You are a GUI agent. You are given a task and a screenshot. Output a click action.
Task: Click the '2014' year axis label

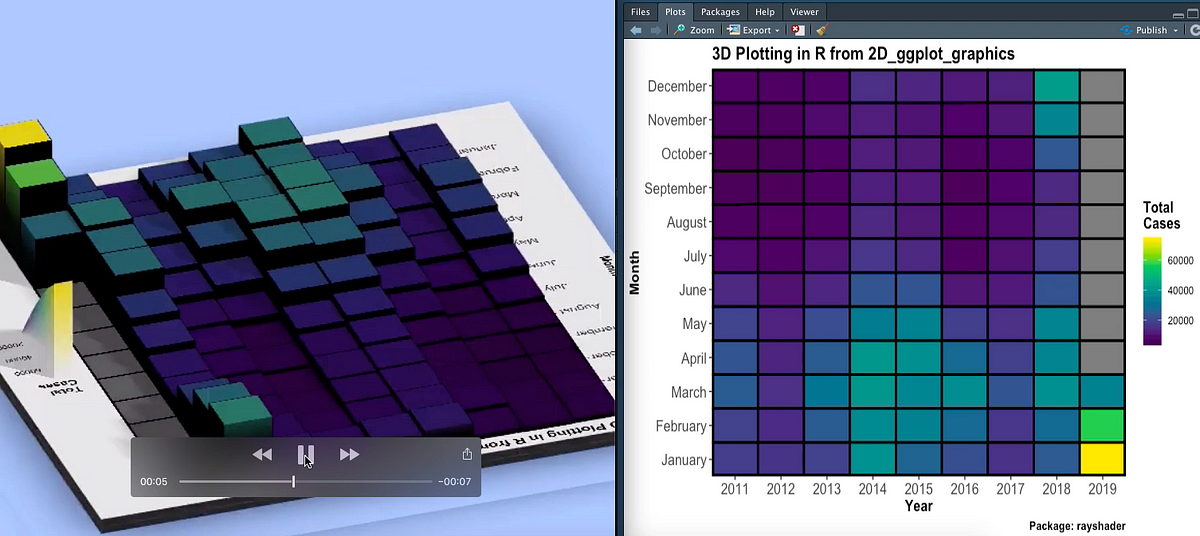[873, 489]
